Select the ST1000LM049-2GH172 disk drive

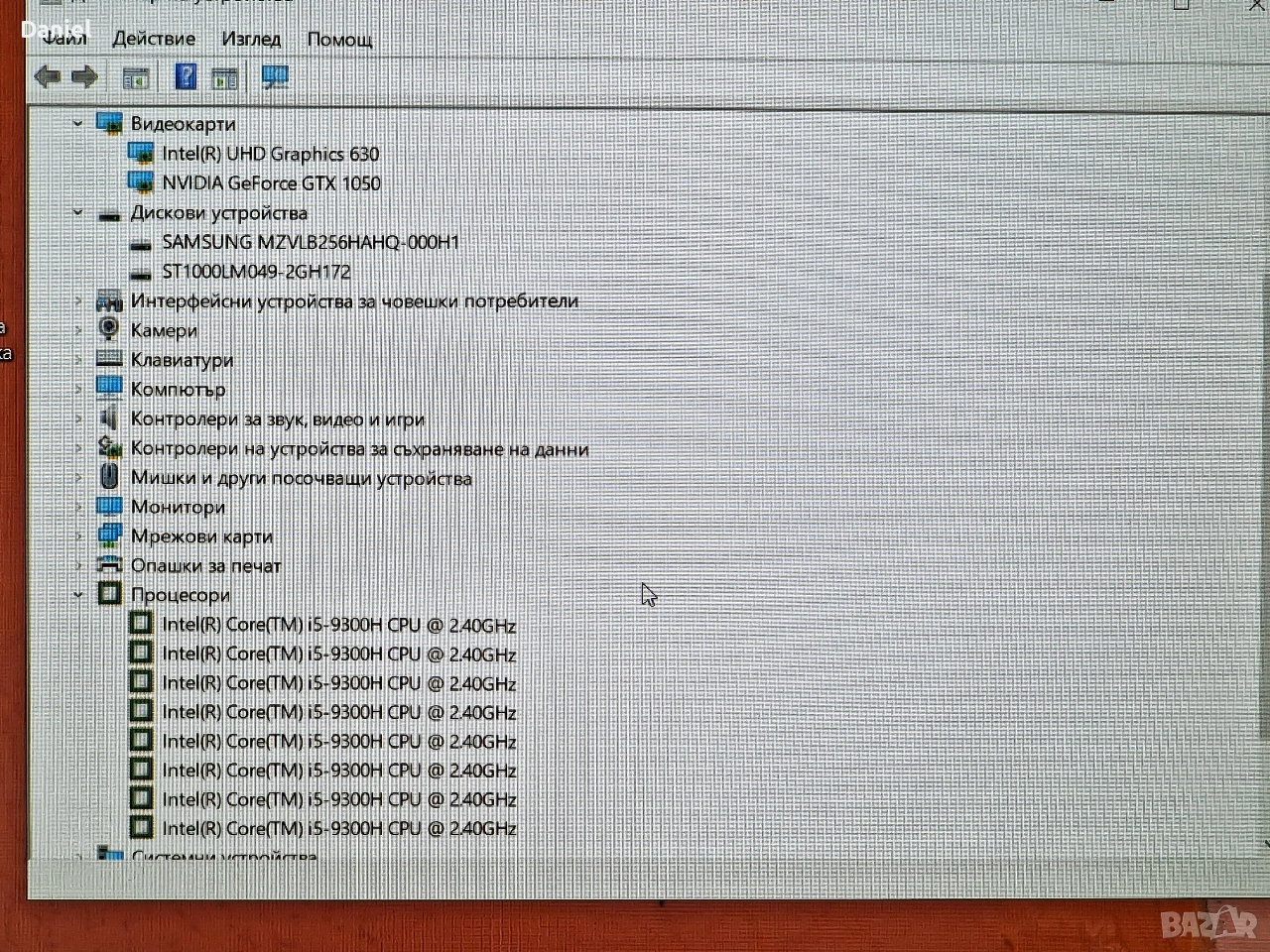point(256,272)
